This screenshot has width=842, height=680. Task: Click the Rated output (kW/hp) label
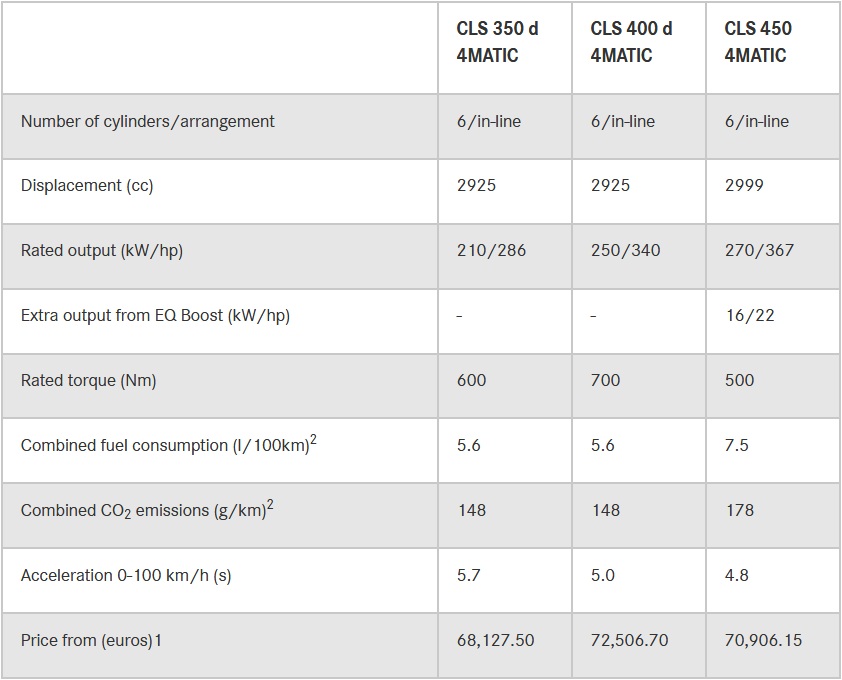[x=102, y=250]
